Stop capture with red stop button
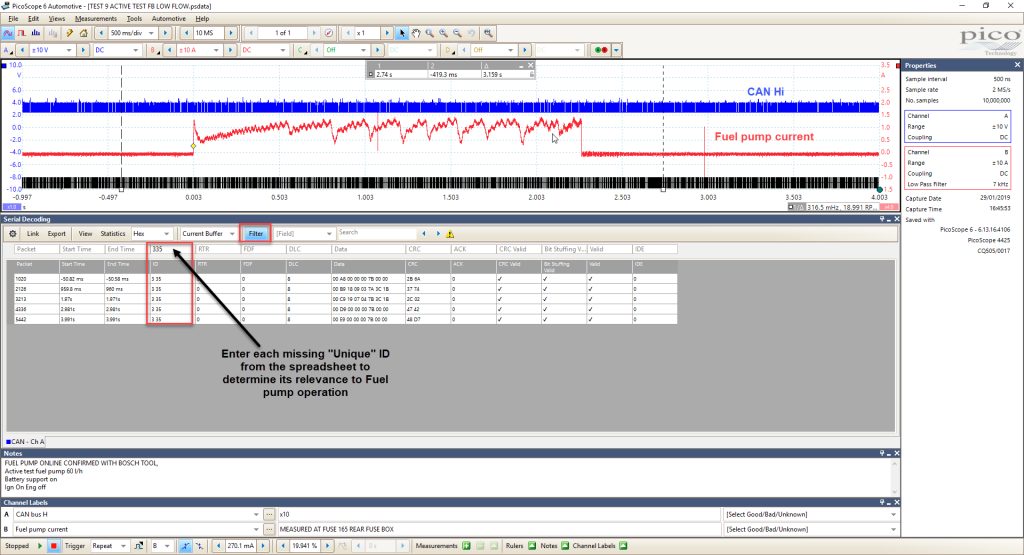Viewport: 1024px width, 555px height. [54, 546]
